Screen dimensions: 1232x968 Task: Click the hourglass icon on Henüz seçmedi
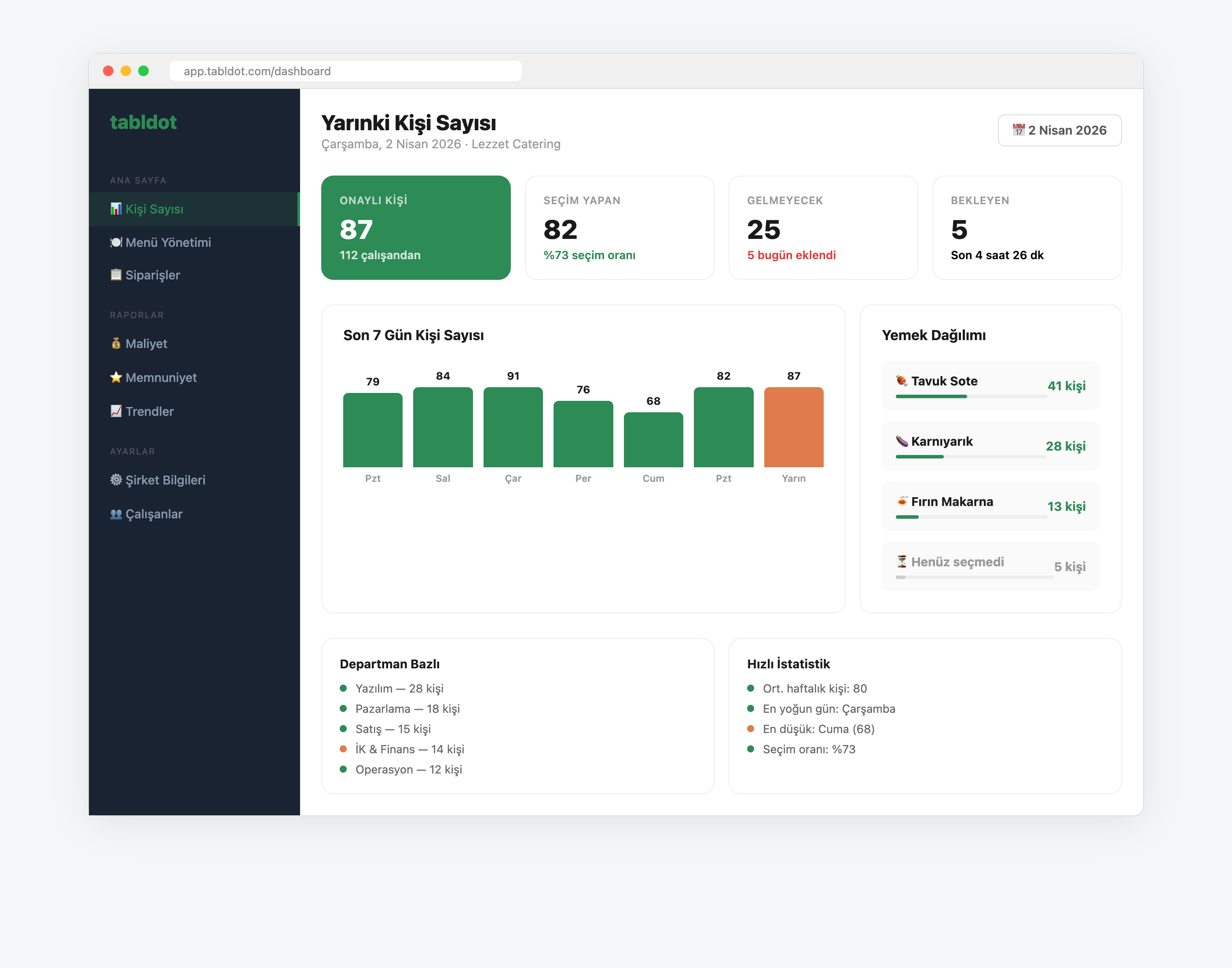[901, 561]
